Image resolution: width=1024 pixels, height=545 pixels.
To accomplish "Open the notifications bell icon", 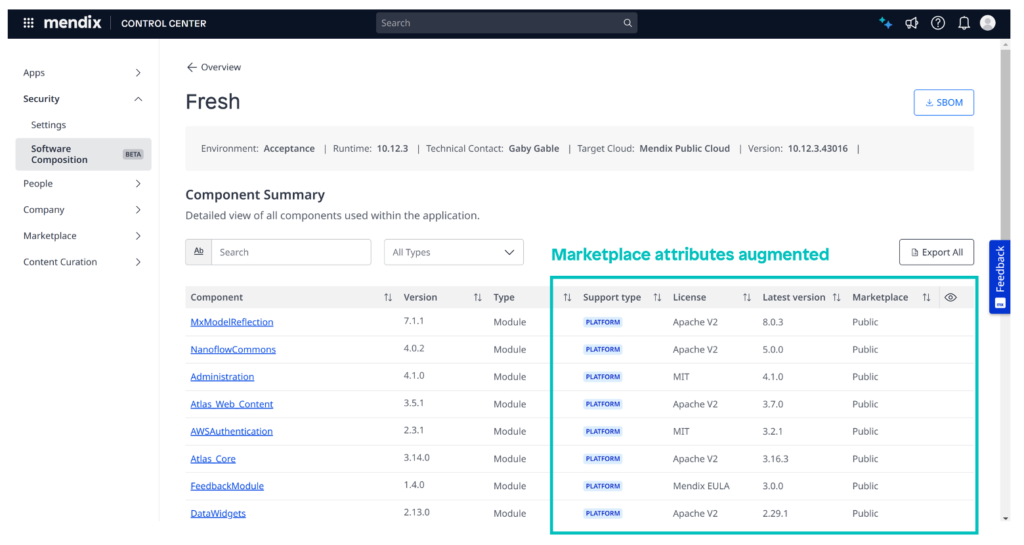I will click(x=964, y=23).
